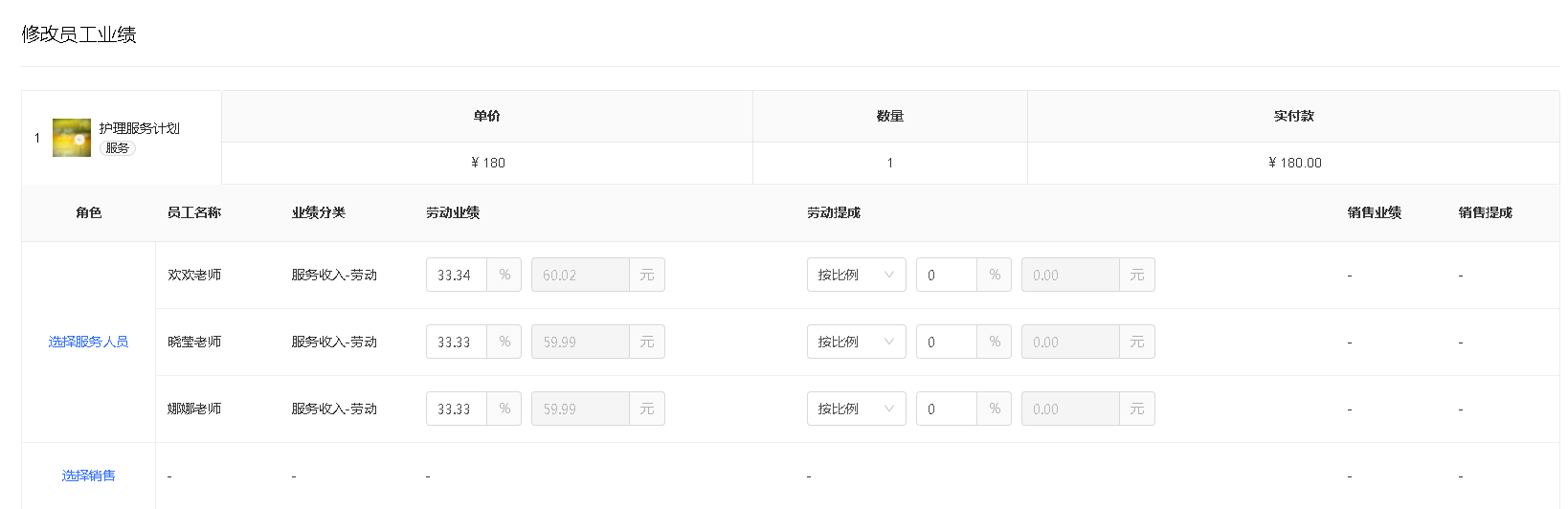
Task: Click 欢欢老师 0.00 commission amount field
Action: tap(1070, 275)
